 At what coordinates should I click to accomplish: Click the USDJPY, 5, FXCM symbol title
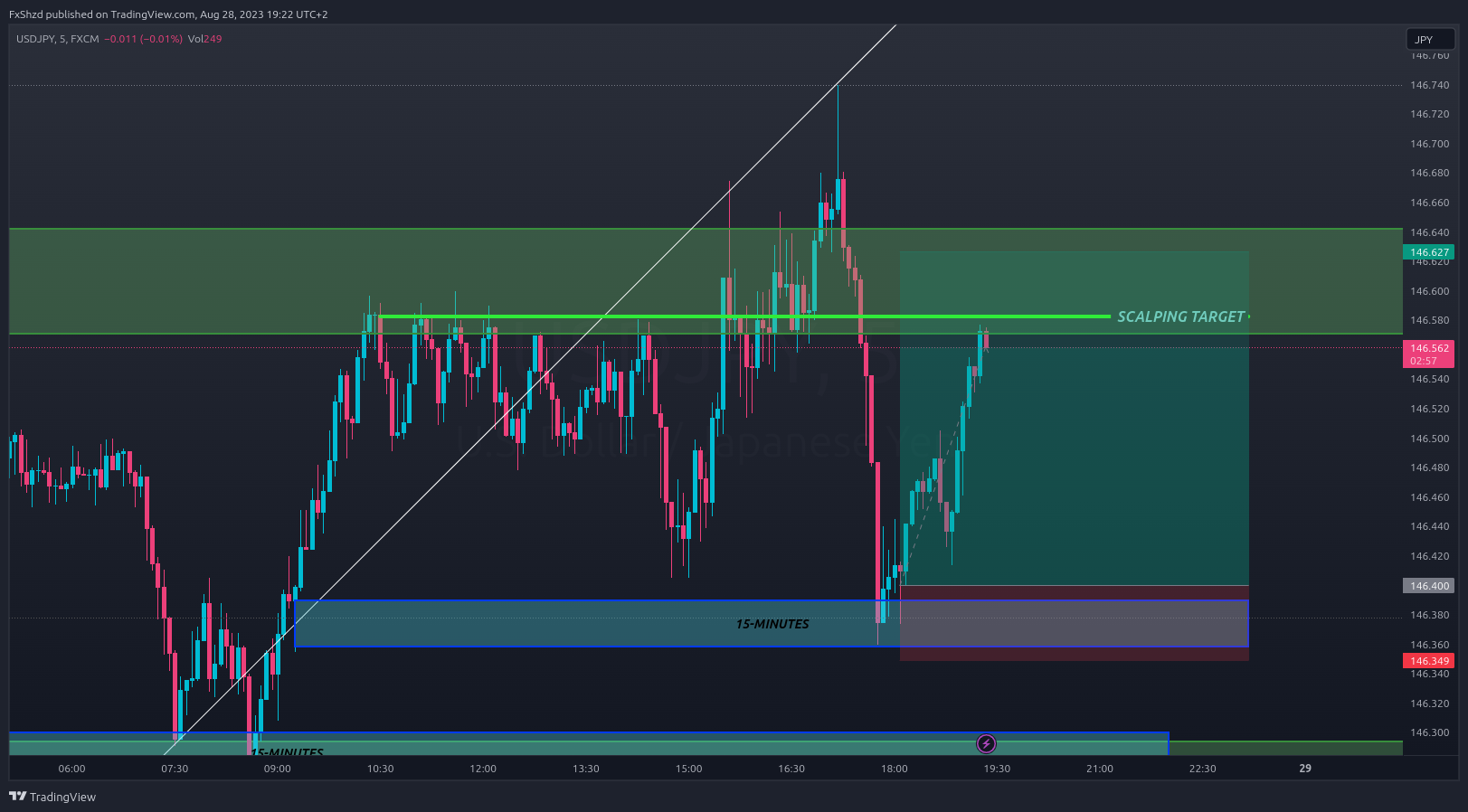click(58, 39)
